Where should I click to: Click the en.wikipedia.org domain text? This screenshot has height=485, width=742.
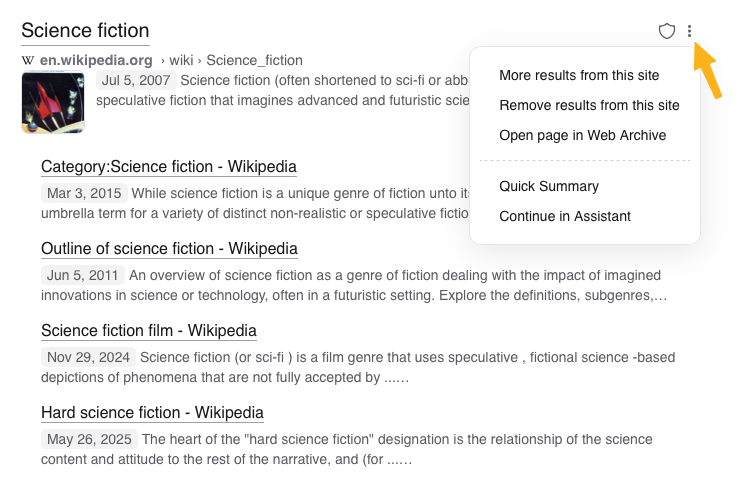(x=96, y=60)
